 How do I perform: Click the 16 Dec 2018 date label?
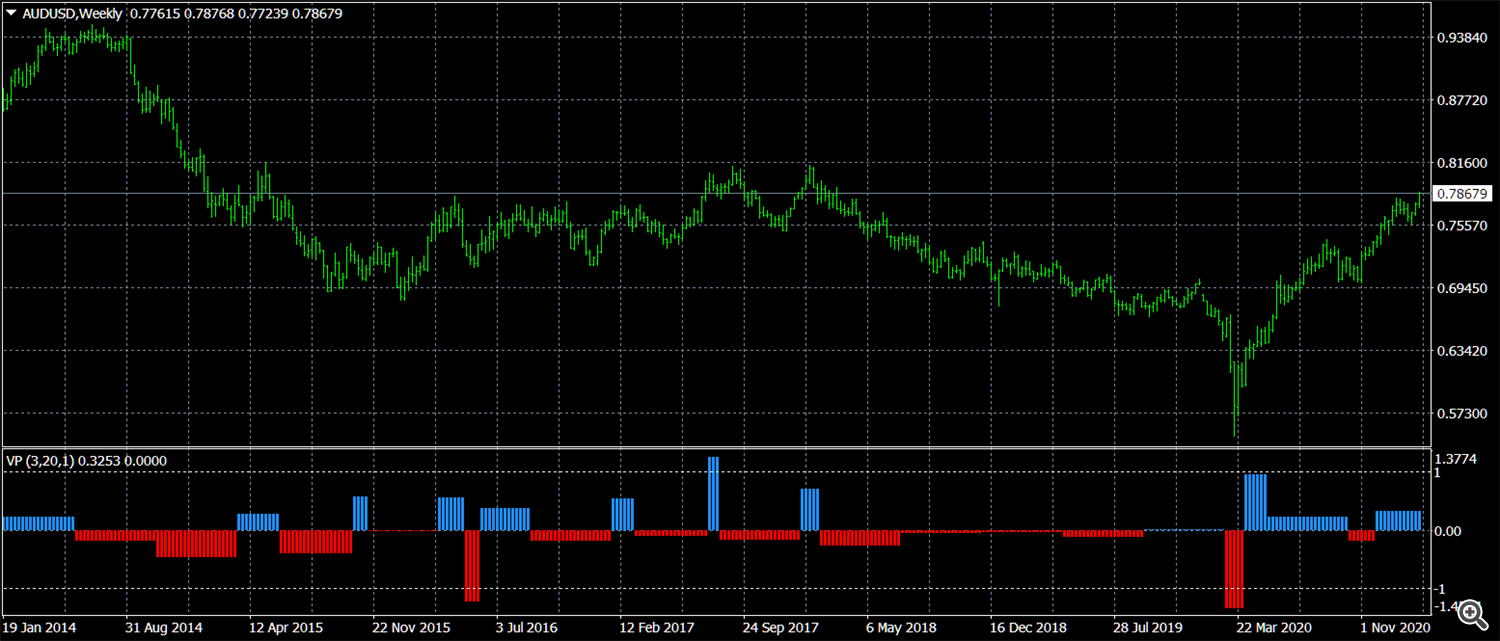[x=1029, y=628]
